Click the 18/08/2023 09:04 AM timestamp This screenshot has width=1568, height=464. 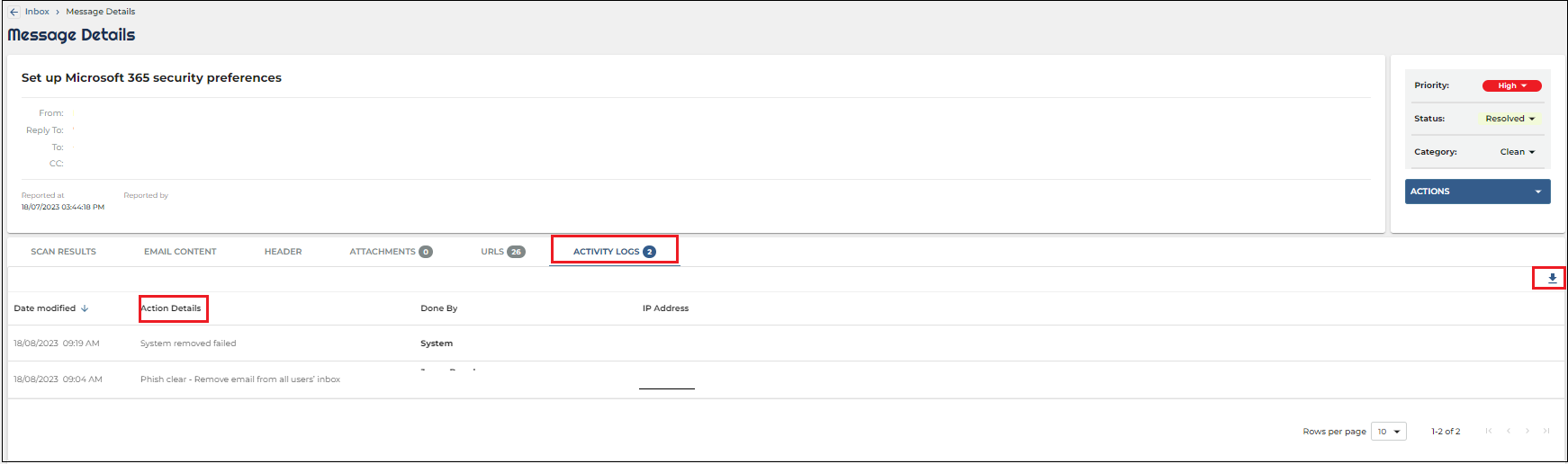58,379
